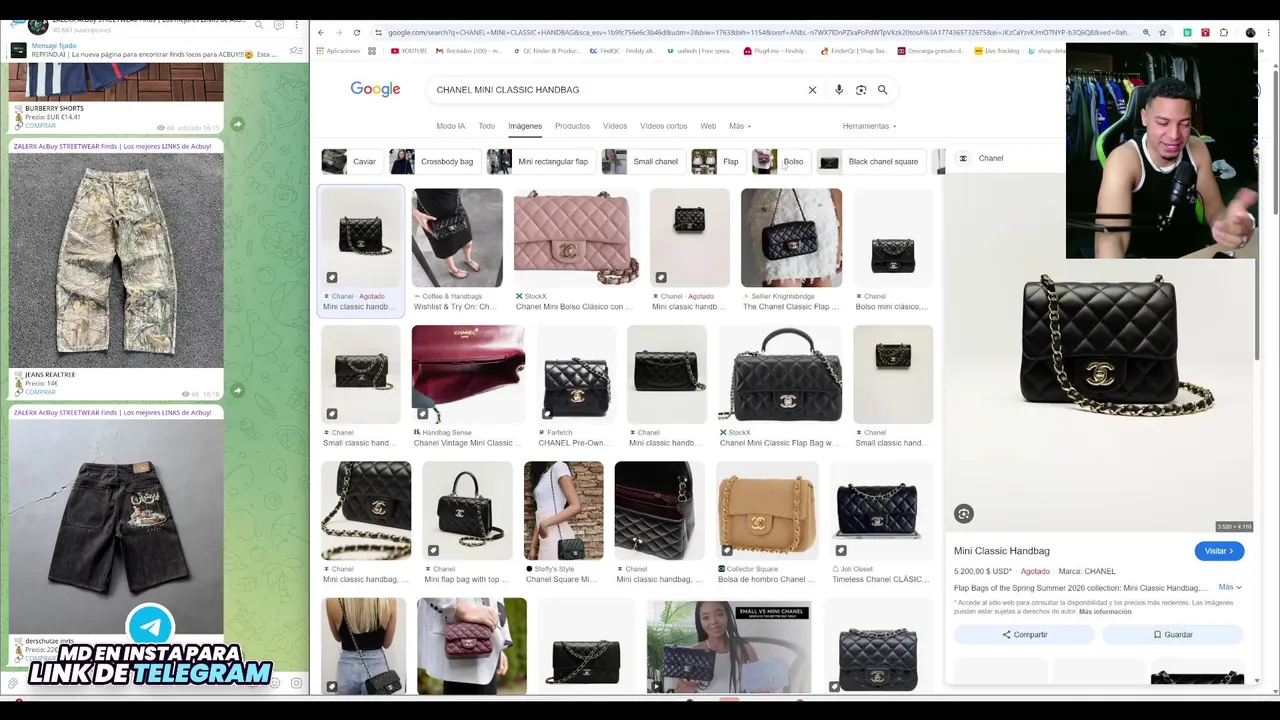The height and width of the screenshot is (720, 1280).
Task: Open the pink Chanel bag StockX thumbnail
Action: [576, 238]
